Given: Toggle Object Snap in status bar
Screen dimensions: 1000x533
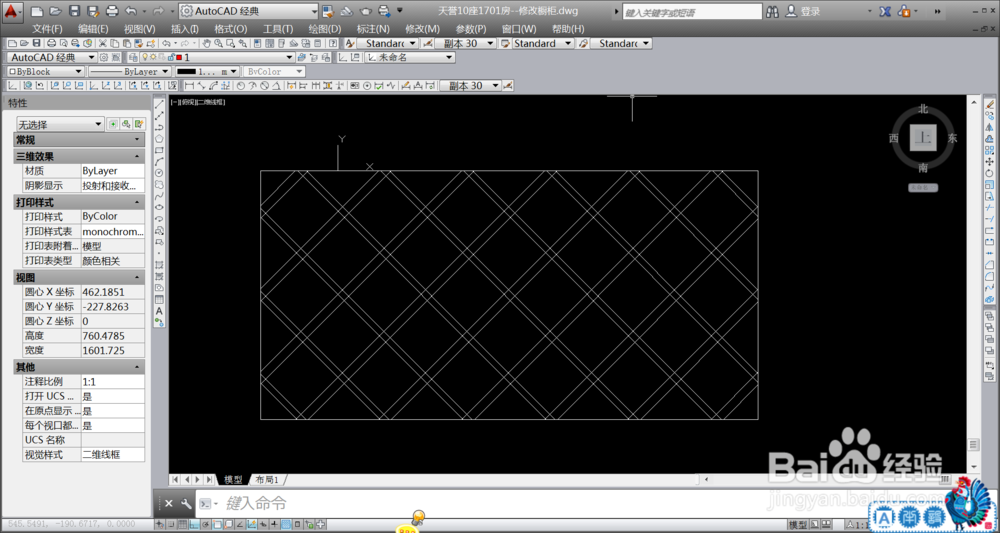Looking at the screenshot, I should [217, 525].
